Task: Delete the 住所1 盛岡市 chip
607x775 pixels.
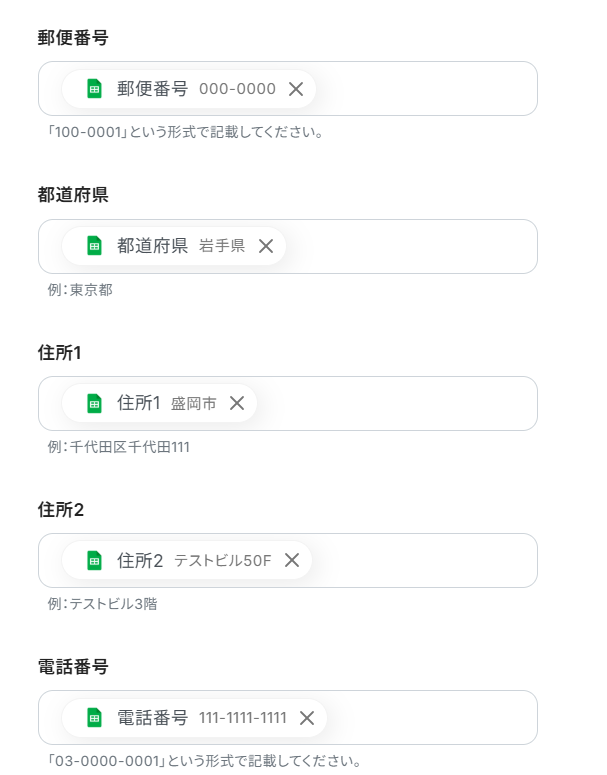Action: pyautogui.click(x=237, y=403)
